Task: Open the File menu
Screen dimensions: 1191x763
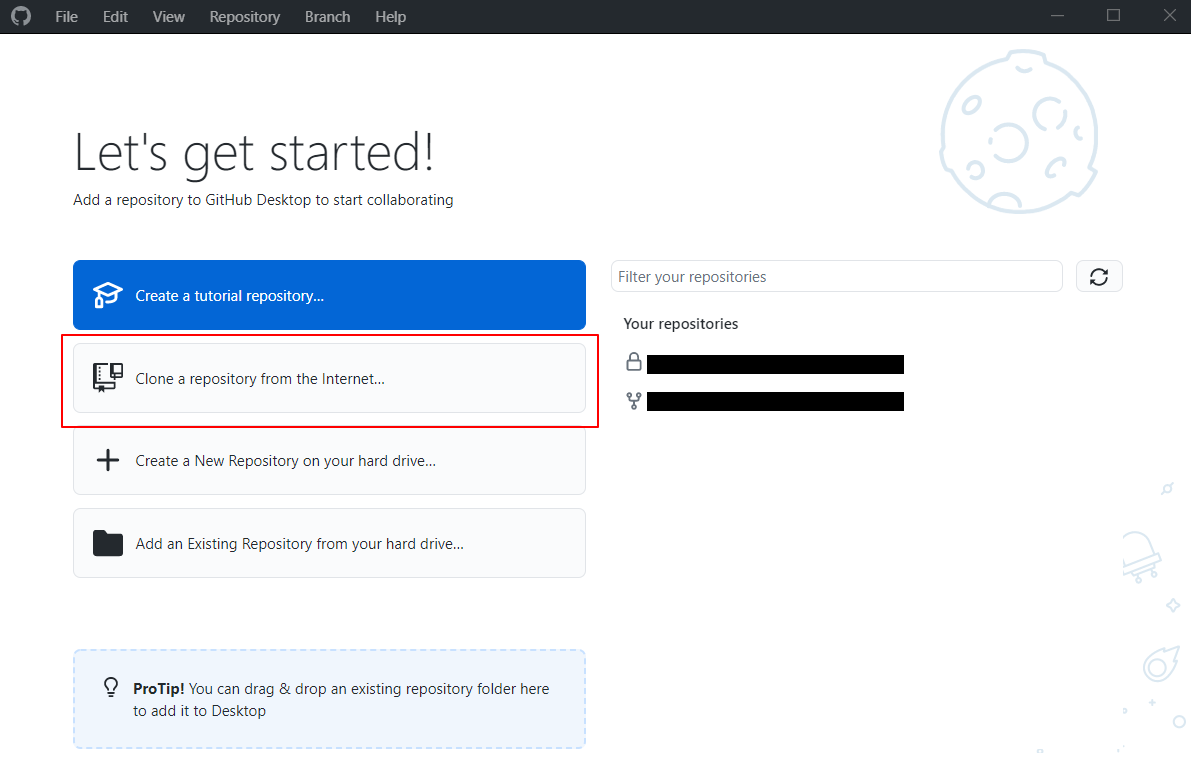Action: [66, 16]
